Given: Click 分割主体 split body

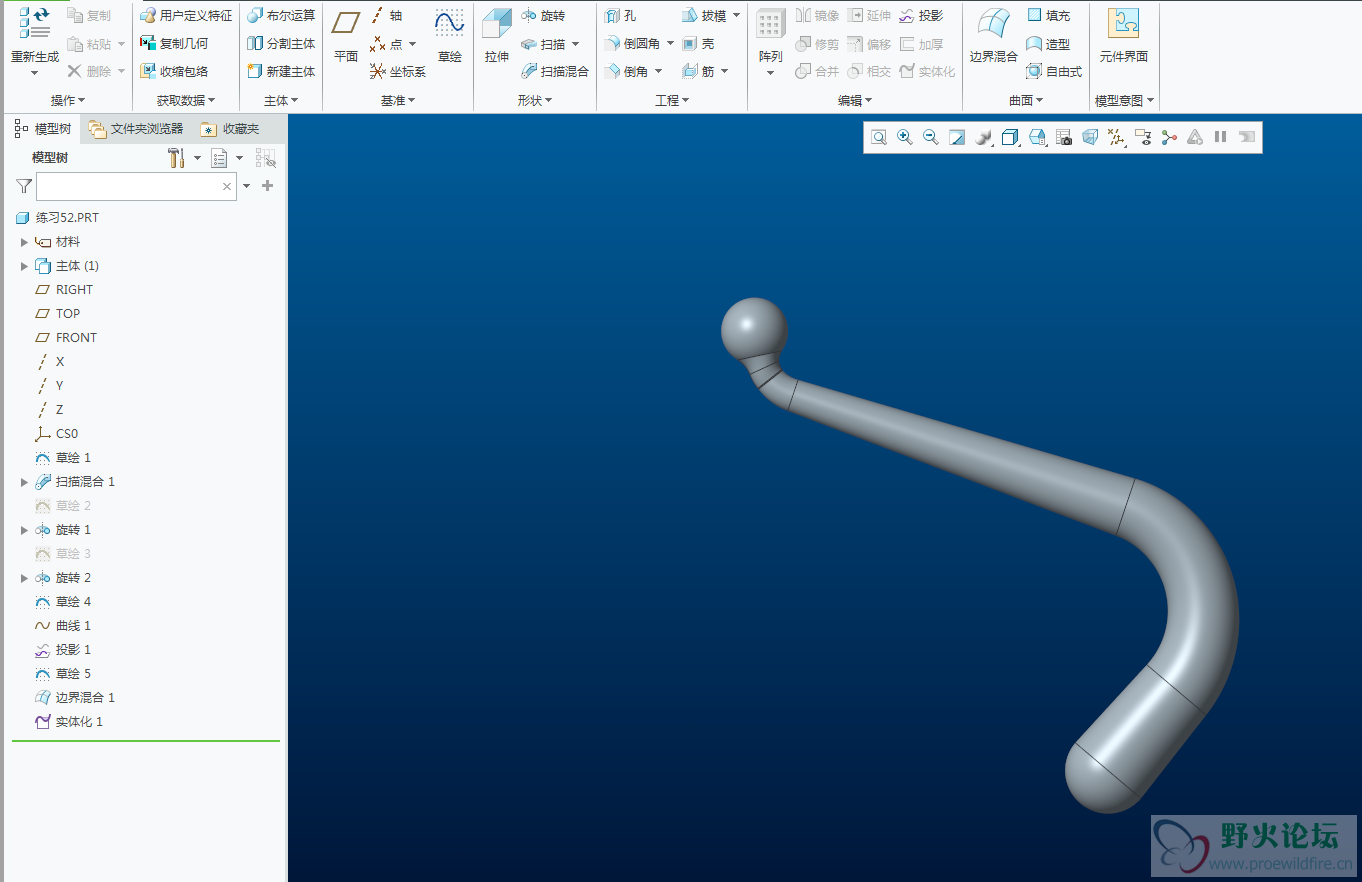Looking at the screenshot, I should pyautogui.click(x=281, y=44).
